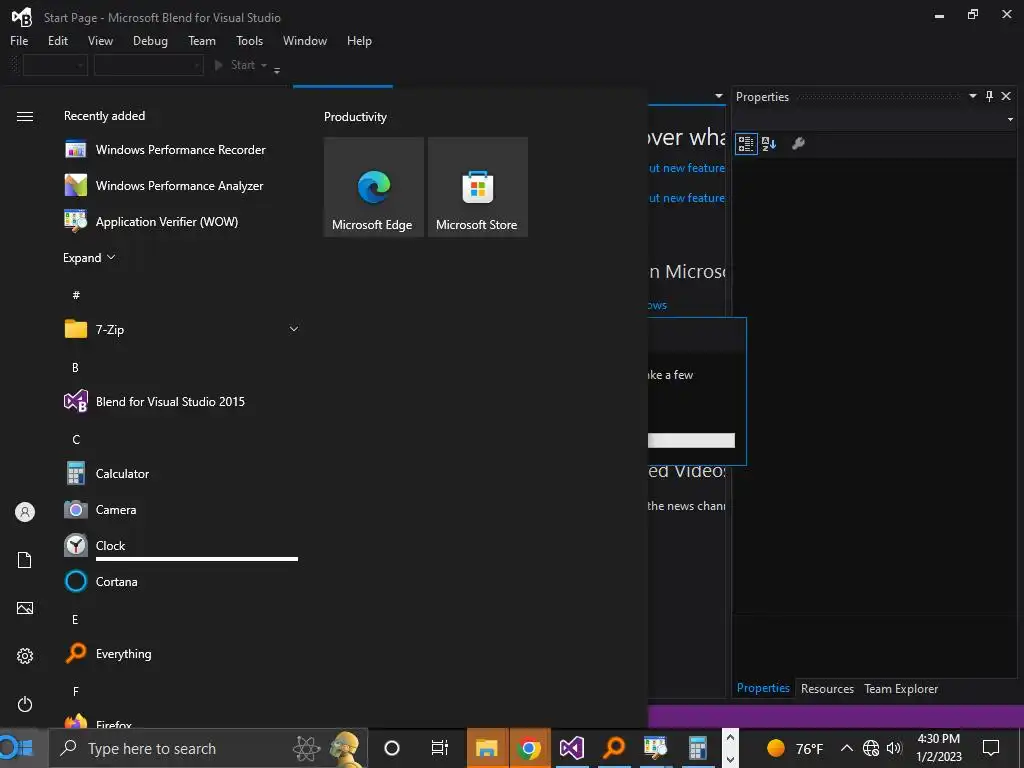This screenshot has height=768, width=1024.
Task: Open Cortana circle on the taskbar
Action: 392,748
